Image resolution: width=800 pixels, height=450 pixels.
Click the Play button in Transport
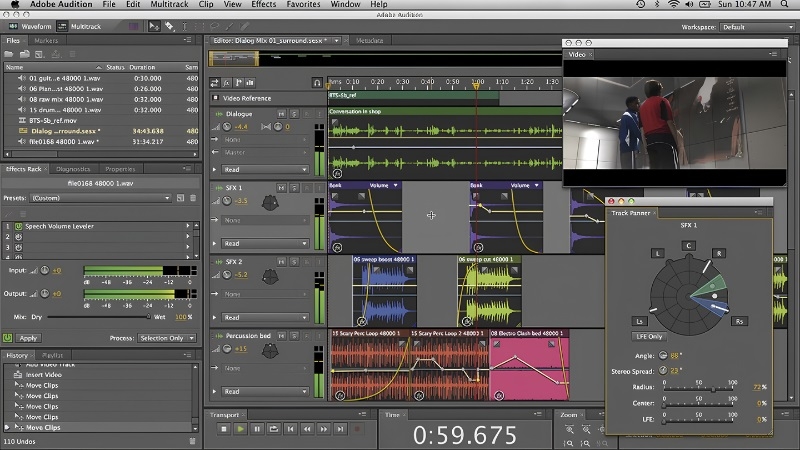coord(240,429)
